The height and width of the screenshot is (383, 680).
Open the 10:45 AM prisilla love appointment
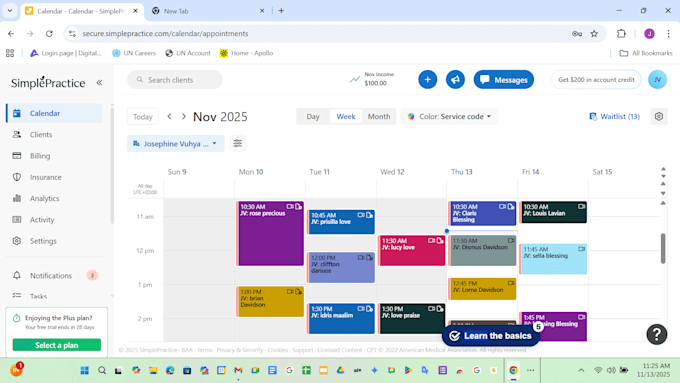click(341, 222)
